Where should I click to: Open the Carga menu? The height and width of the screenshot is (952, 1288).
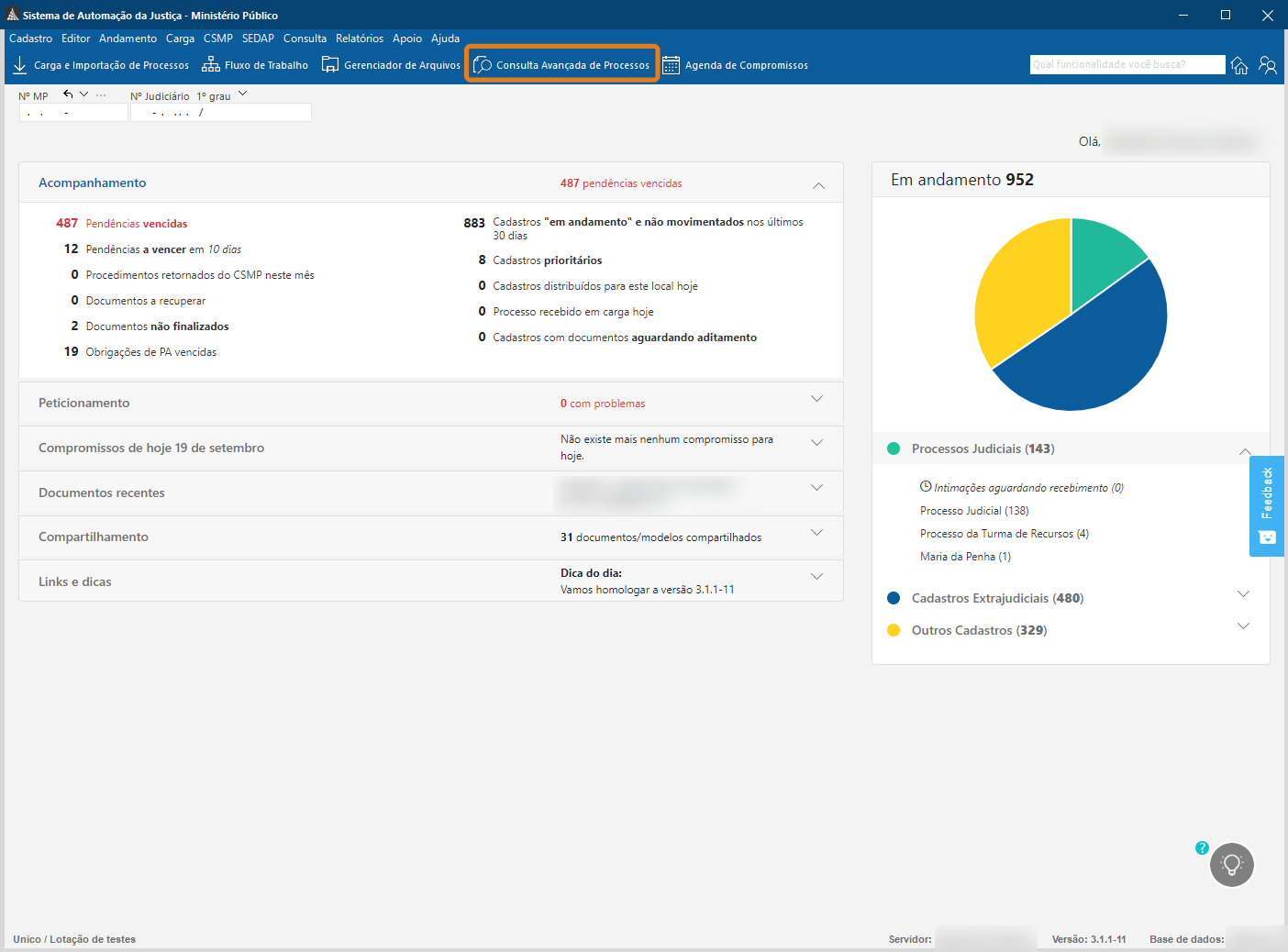click(x=180, y=39)
